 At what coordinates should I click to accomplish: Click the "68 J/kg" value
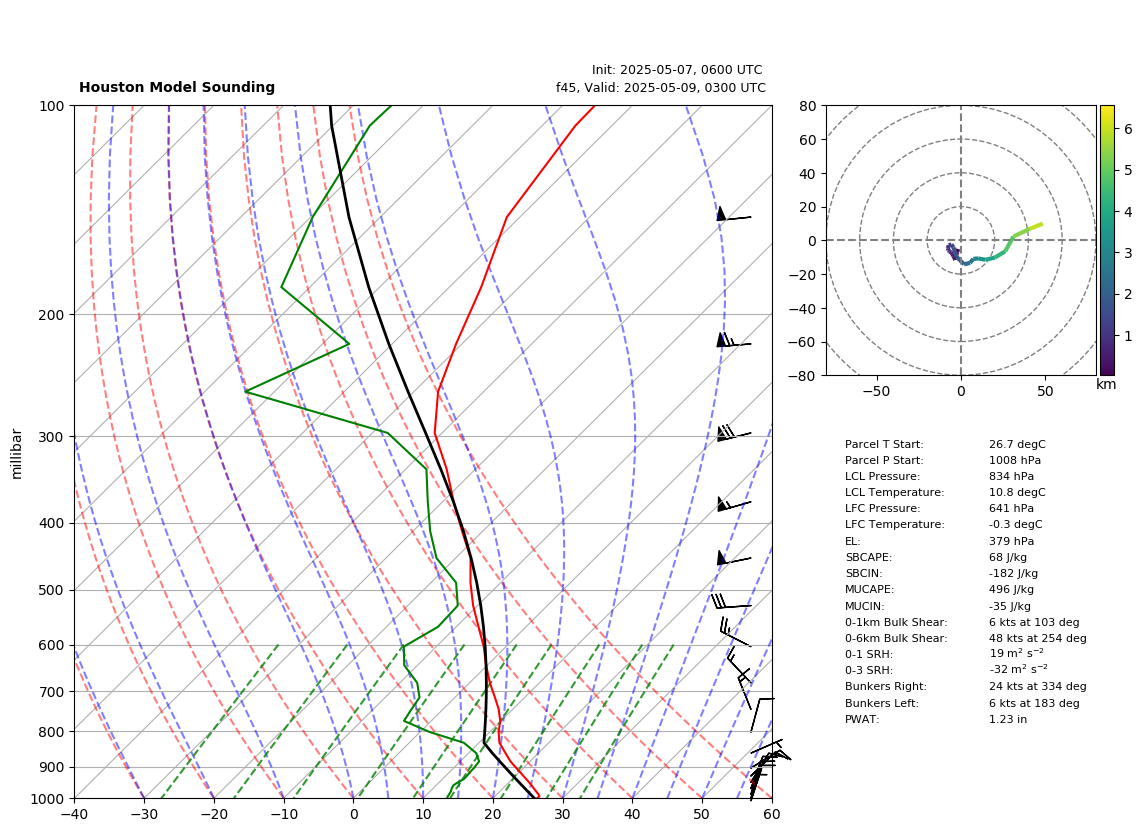1007,557
